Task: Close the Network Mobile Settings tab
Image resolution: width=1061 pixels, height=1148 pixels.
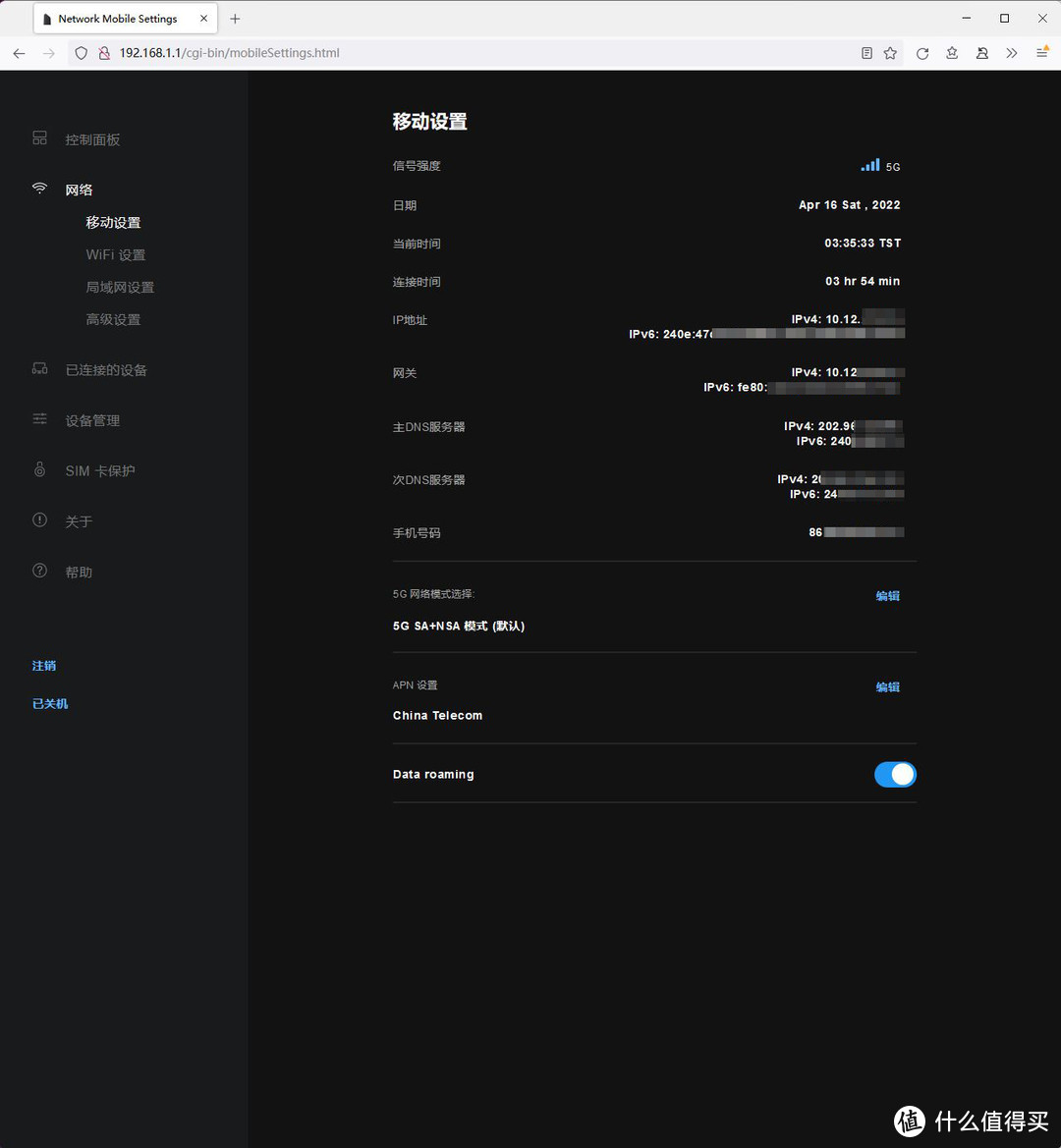Action: pyautogui.click(x=203, y=19)
